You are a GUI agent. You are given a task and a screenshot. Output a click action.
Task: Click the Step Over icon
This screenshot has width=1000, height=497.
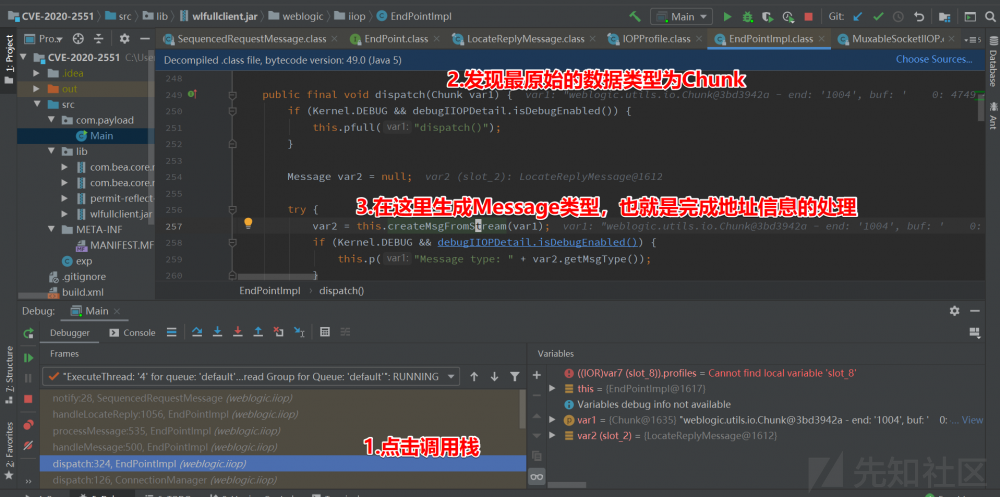point(196,332)
